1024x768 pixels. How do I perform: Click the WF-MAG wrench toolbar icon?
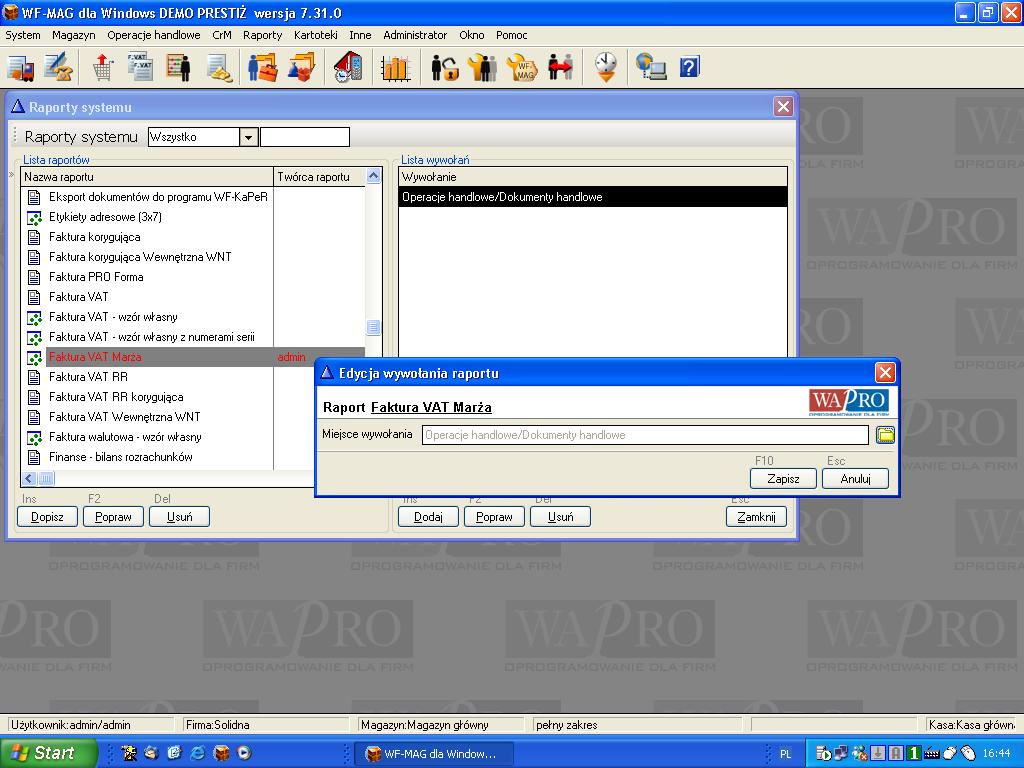tap(523, 67)
